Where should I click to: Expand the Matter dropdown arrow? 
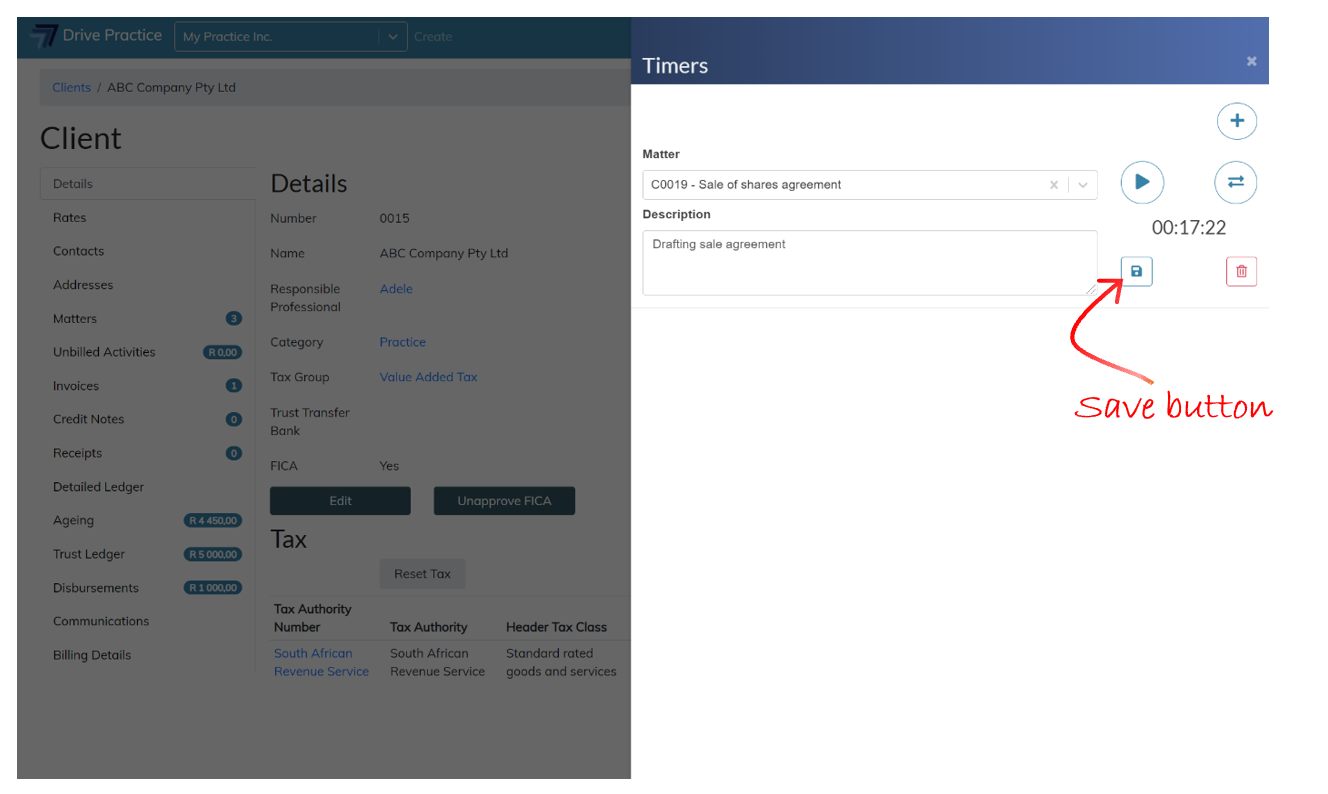1083,185
